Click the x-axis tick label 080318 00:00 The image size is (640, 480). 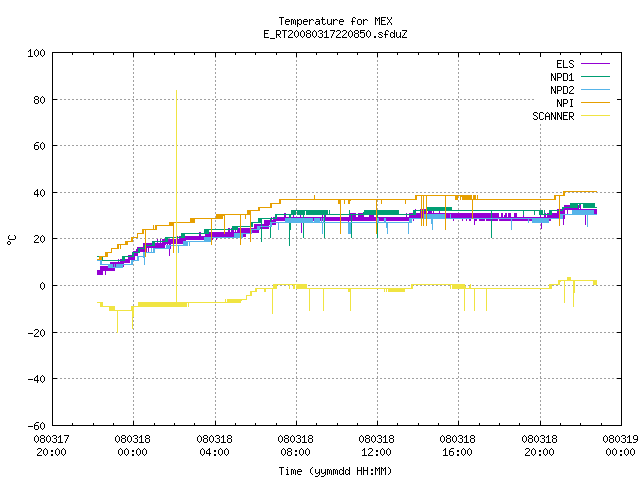tap(133, 446)
